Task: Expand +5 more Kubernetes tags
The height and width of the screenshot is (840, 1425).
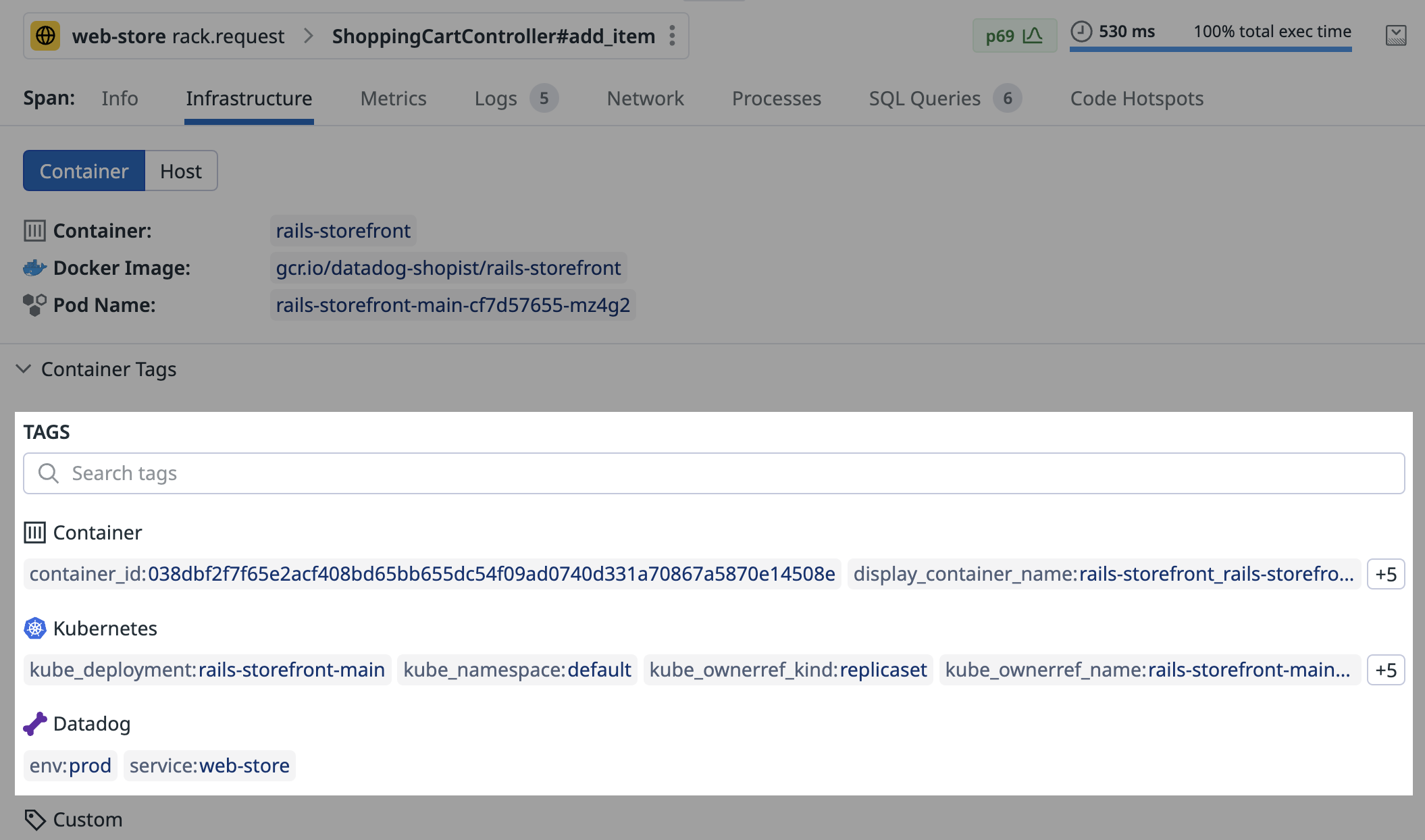Action: click(1386, 670)
